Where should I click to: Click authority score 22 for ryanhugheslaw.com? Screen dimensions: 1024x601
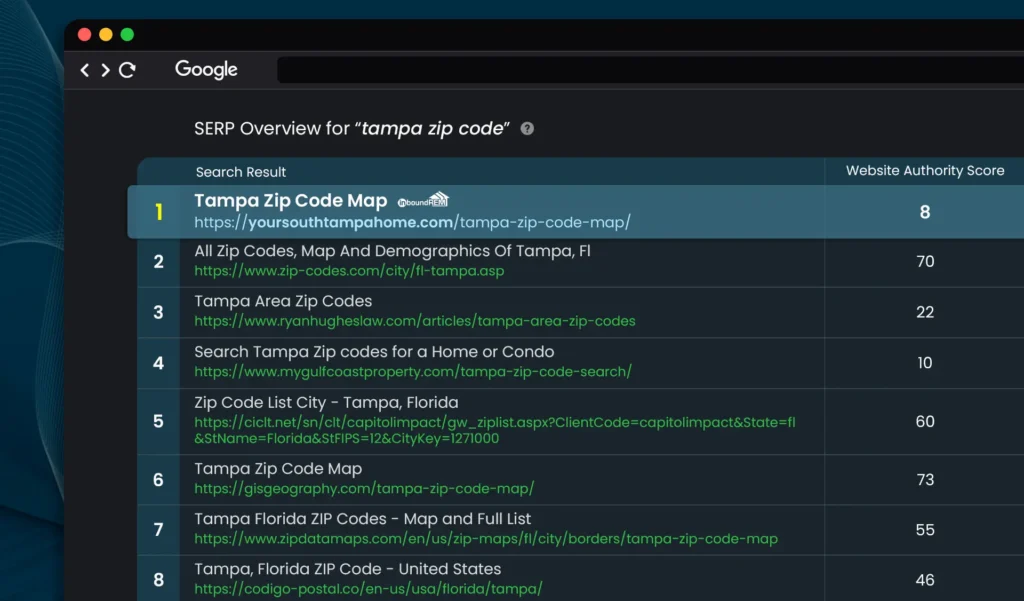(925, 312)
